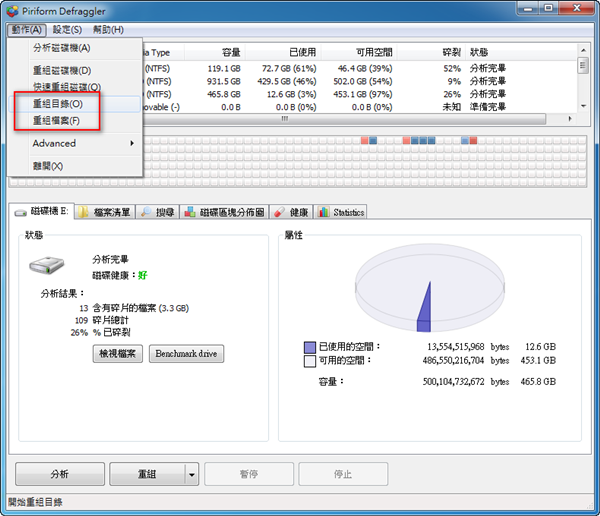600x516 pixels.
Task: Select the removable drive row with 0.0 B
Action: coord(360,107)
